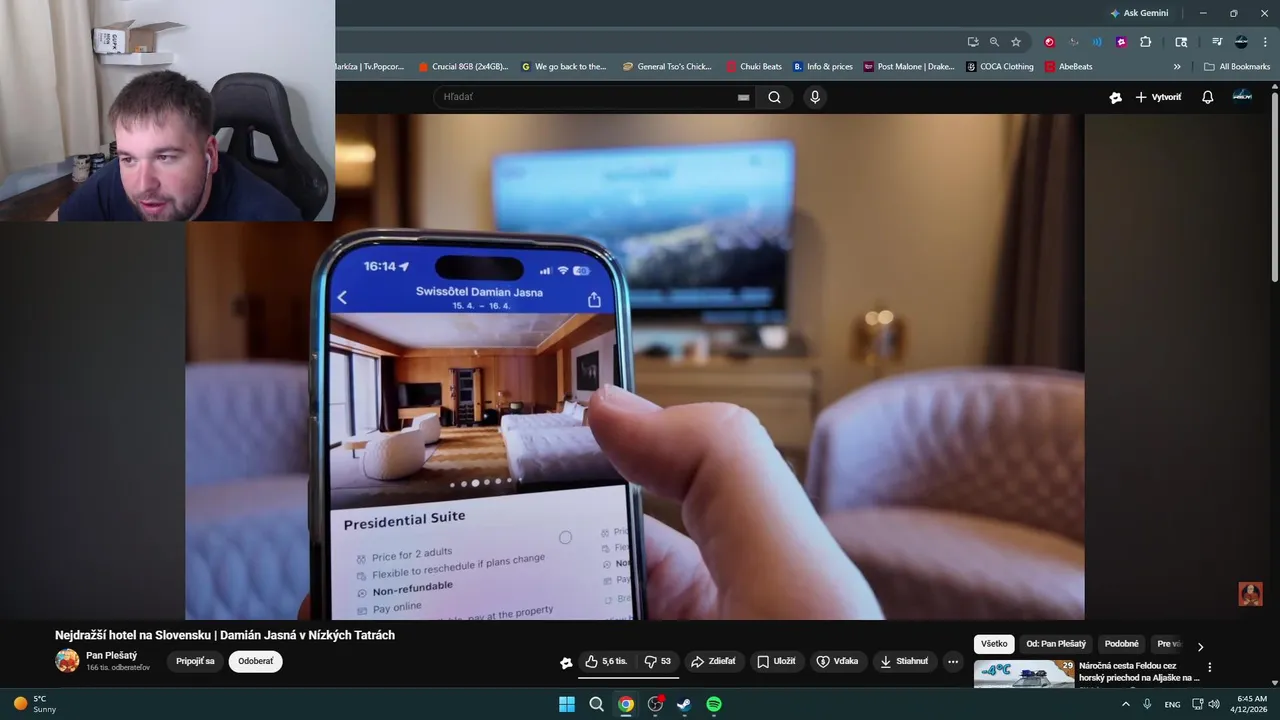
Task: Open Chuki Beats bookmark
Action: pos(754,67)
